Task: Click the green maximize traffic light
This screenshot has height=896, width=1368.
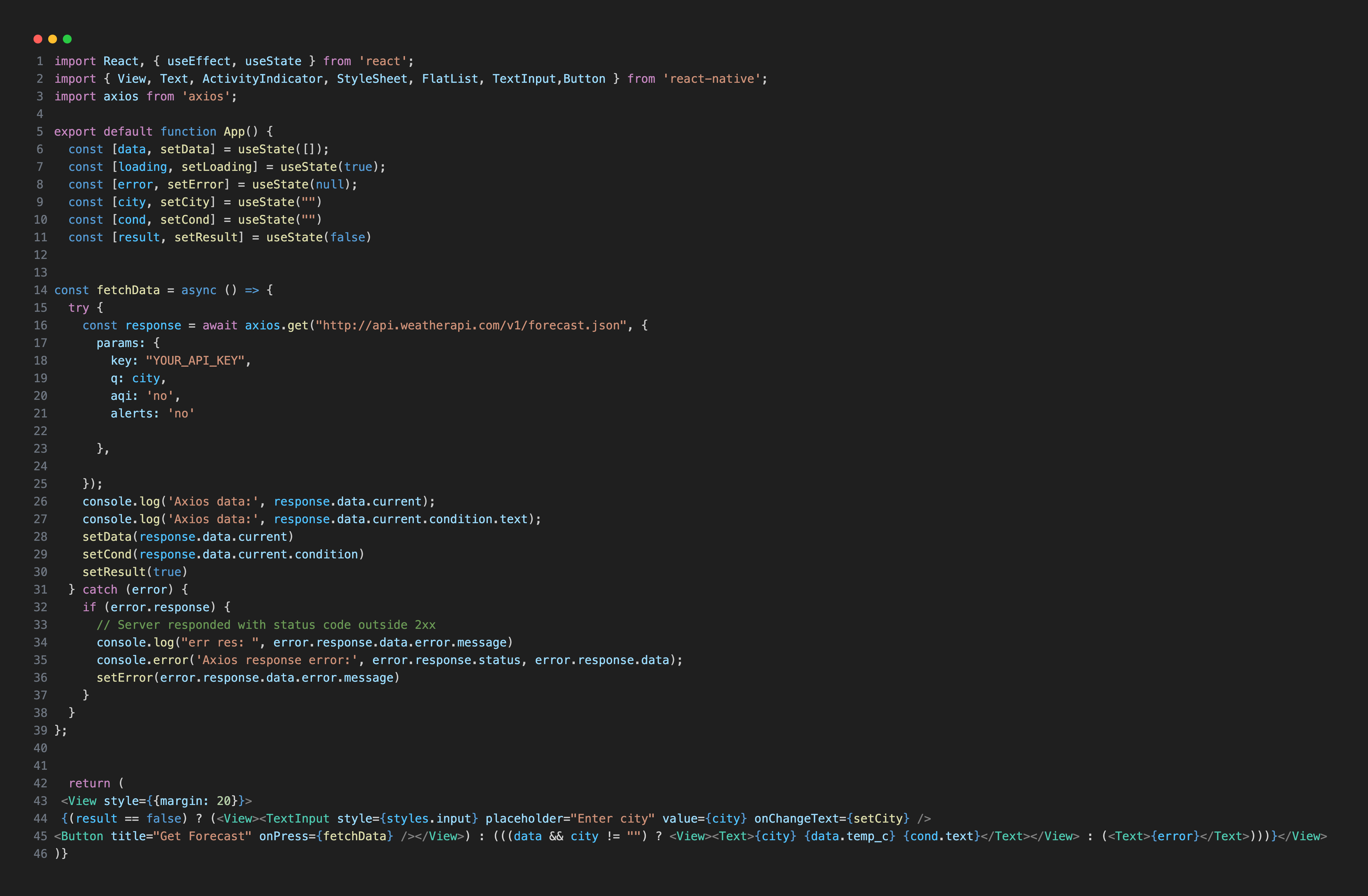Action: tap(67, 39)
